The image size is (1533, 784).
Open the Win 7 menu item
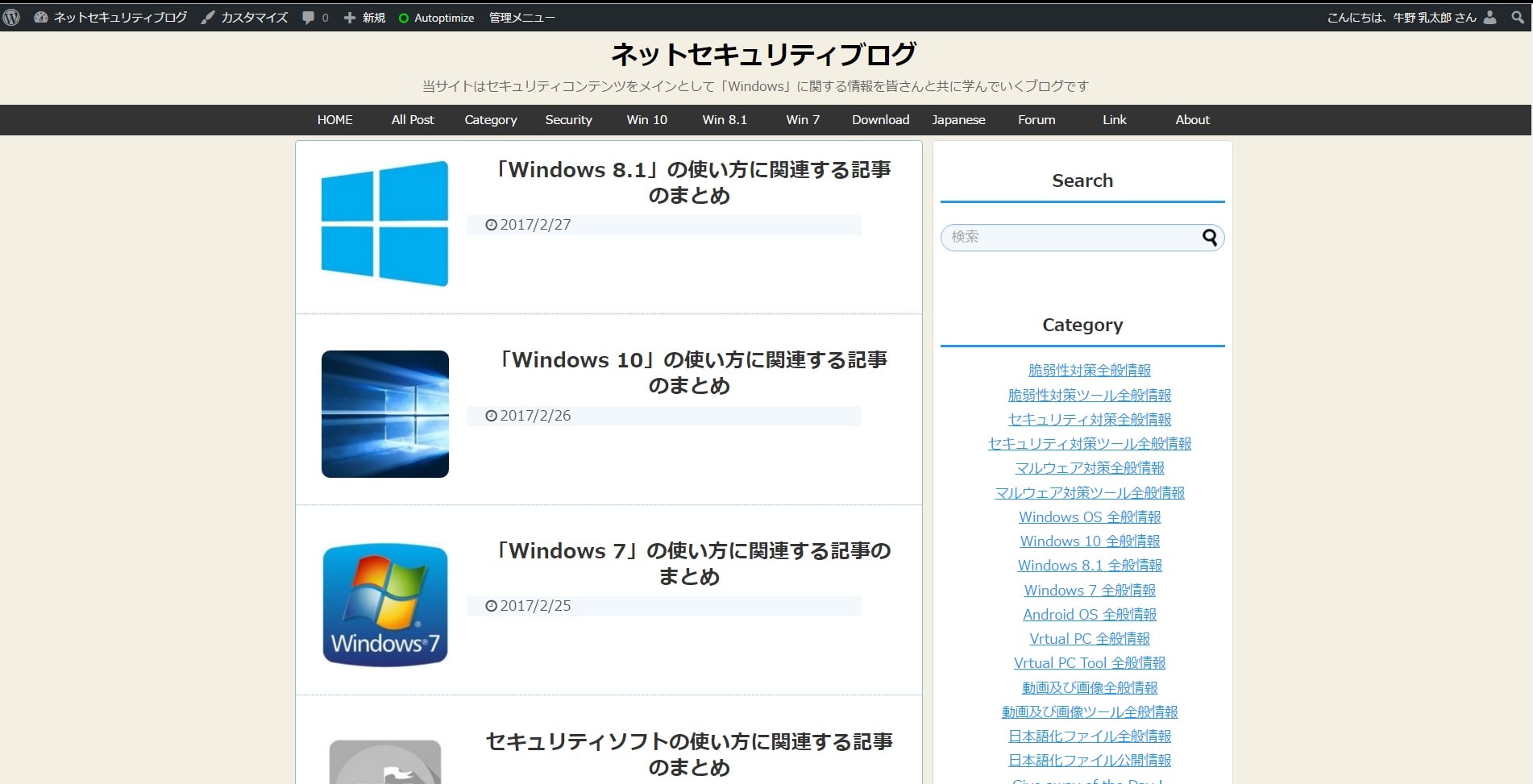pyautogui.click(x=803, y=119)
